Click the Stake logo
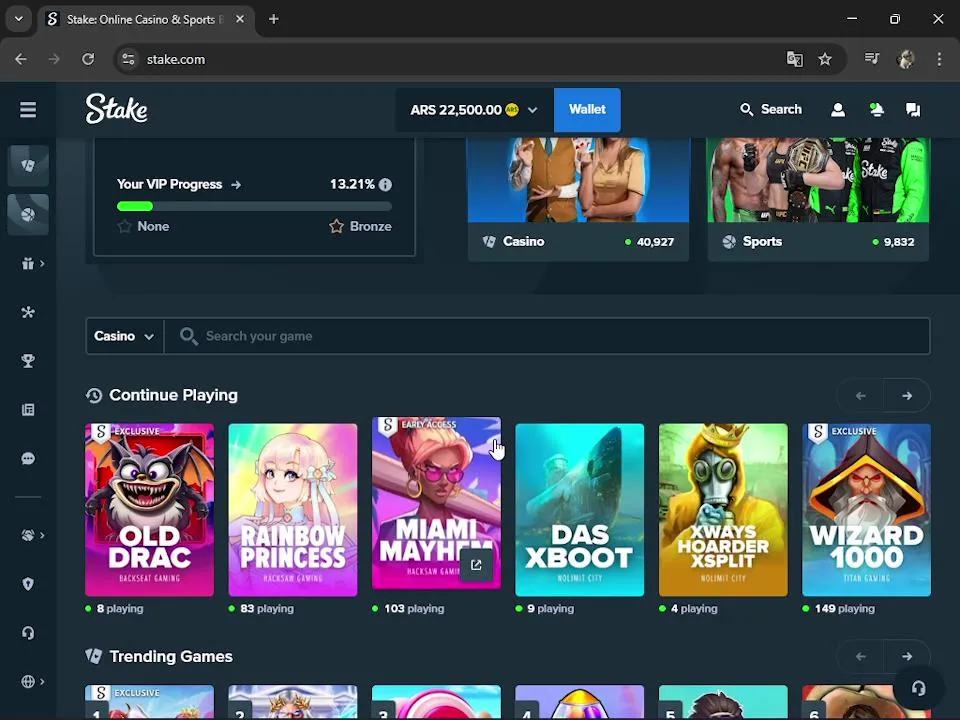Screen dimensions: 960x720 (116, 109)
